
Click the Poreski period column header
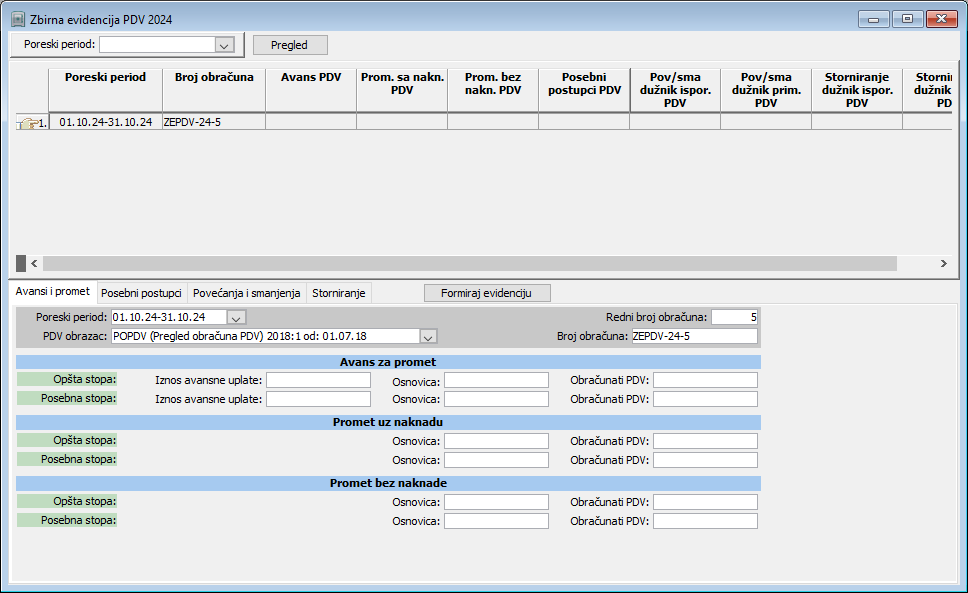106,90
